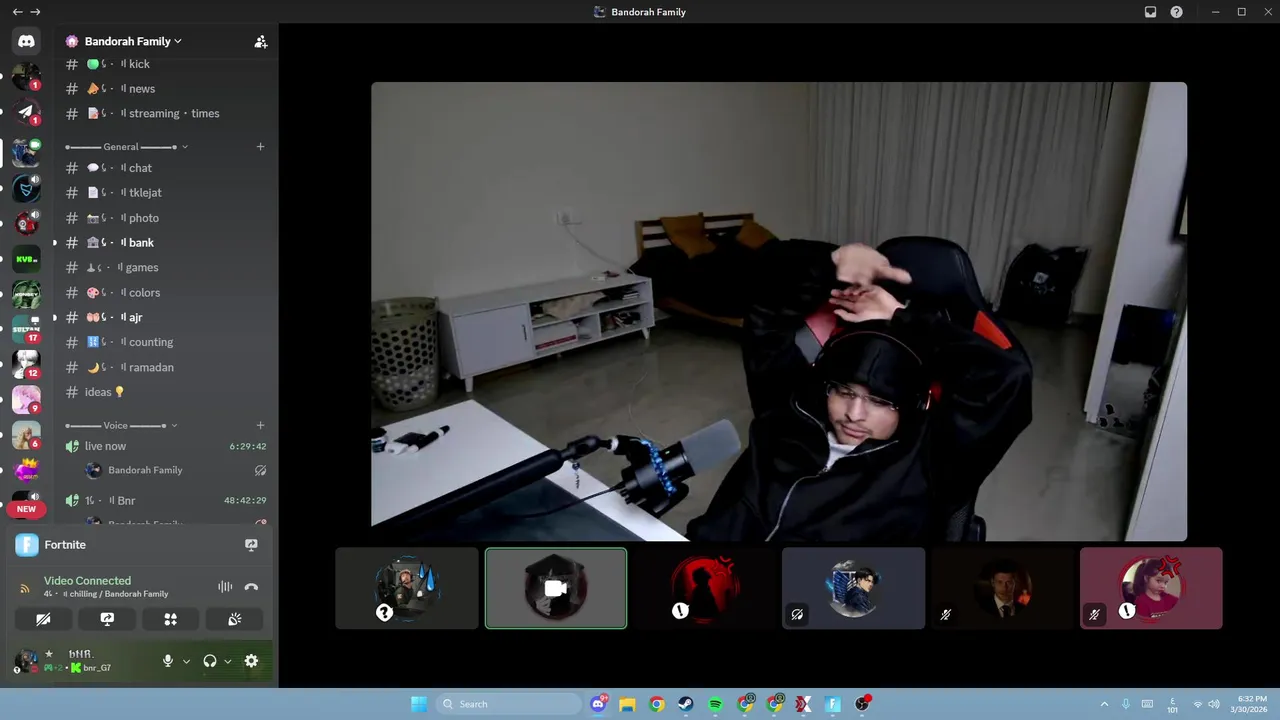Click the Fortnite game activity icon

(26, 545)
